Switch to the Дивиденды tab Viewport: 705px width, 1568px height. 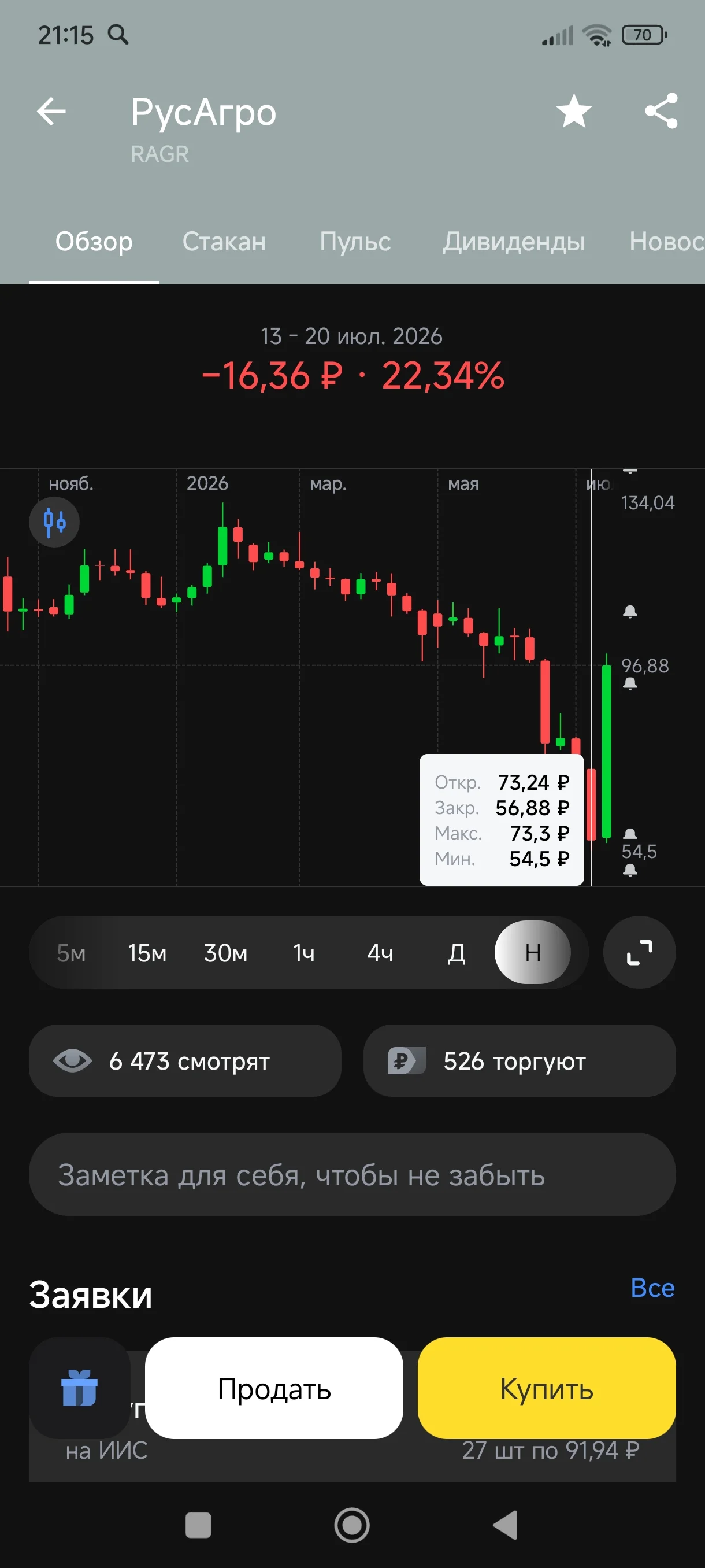513,242
